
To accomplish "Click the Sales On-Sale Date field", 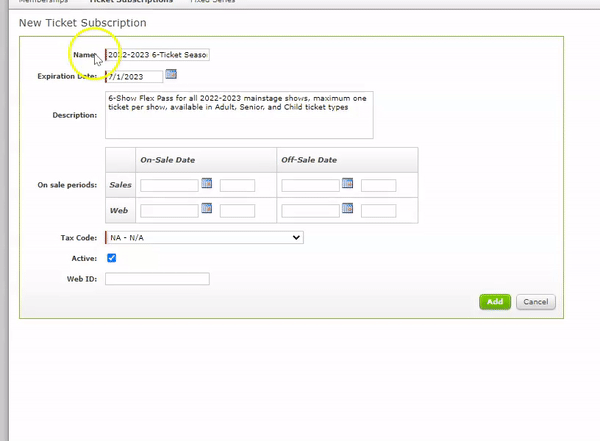I will coord(169,185).
